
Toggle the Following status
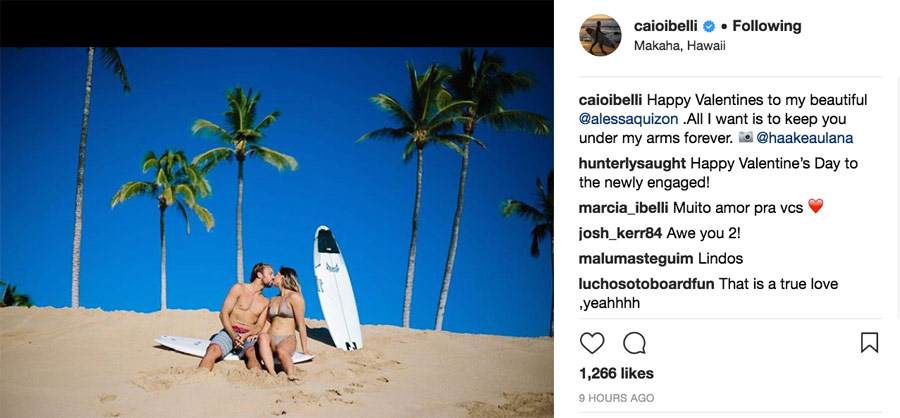pyautogui.click(x=767, y=26)
